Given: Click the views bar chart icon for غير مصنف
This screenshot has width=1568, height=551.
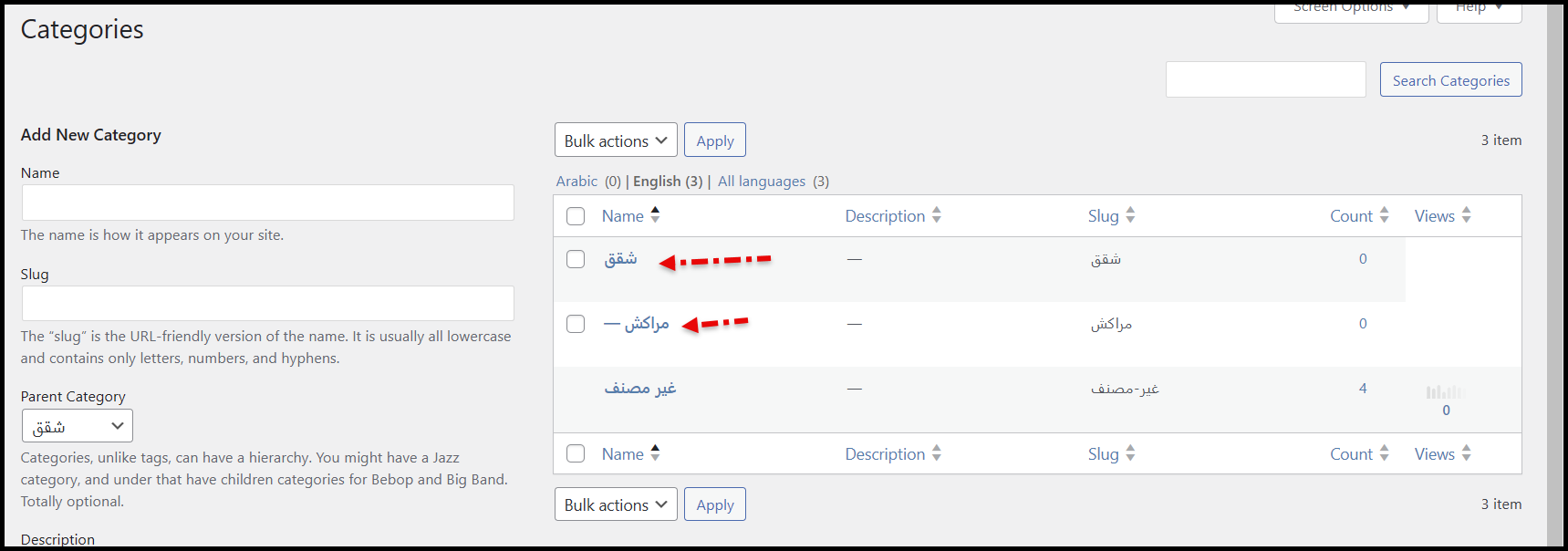Looking at the screenshot, I should click(1445, 392).
